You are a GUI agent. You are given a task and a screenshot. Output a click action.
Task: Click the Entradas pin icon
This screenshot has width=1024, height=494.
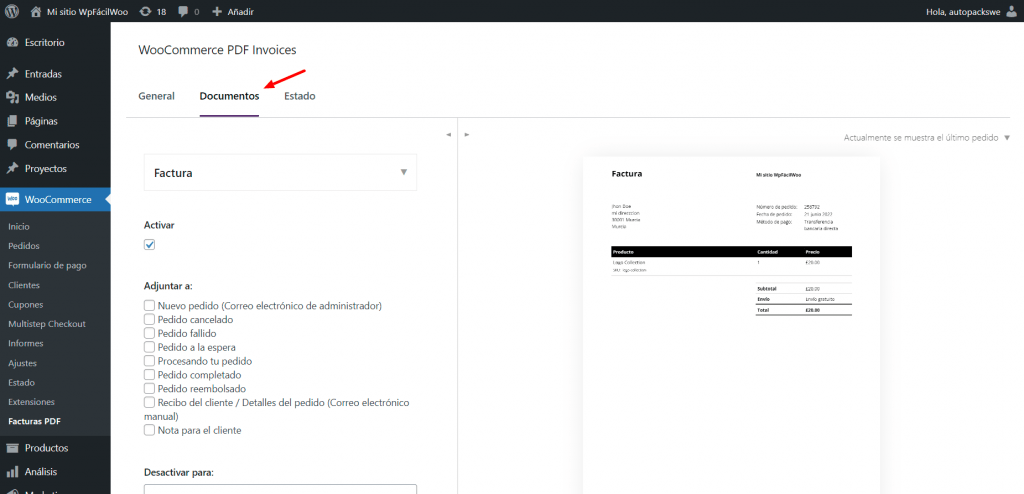tap(12, 74)
